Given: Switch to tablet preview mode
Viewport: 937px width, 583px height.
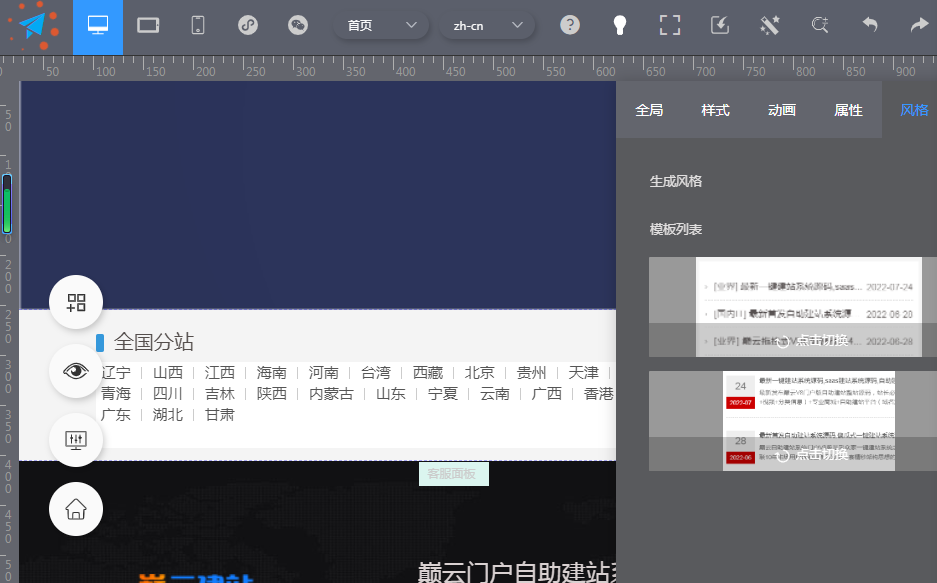Looking at the screenshot, I should click(x=148, y=27).
